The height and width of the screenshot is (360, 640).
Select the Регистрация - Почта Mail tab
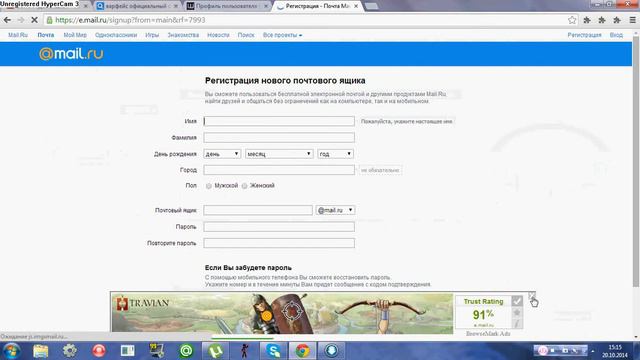click(317, 6)
